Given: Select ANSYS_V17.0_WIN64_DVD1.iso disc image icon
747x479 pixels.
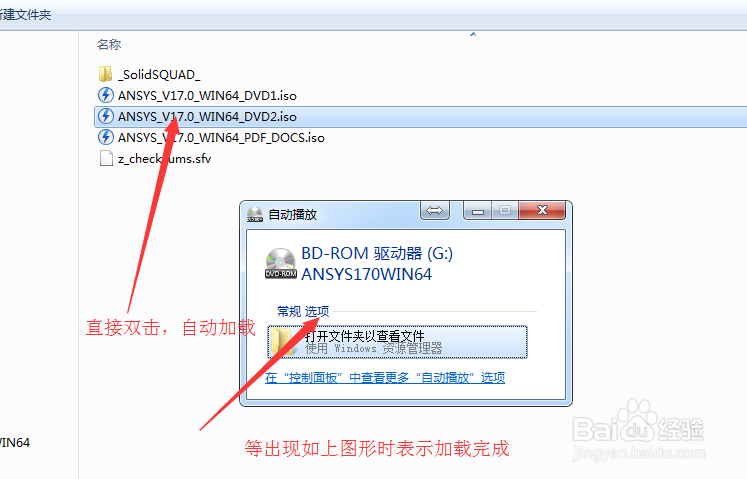Looking at the screenshot, I should (106, 95).
